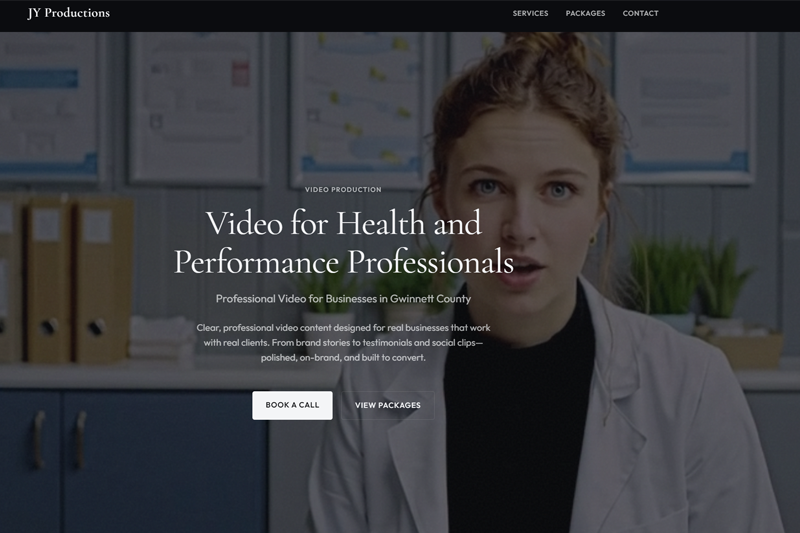The width and height of the screenshot is (800, 533).
Task: Click the empty dark header bar area
Action: pos(300,14)
